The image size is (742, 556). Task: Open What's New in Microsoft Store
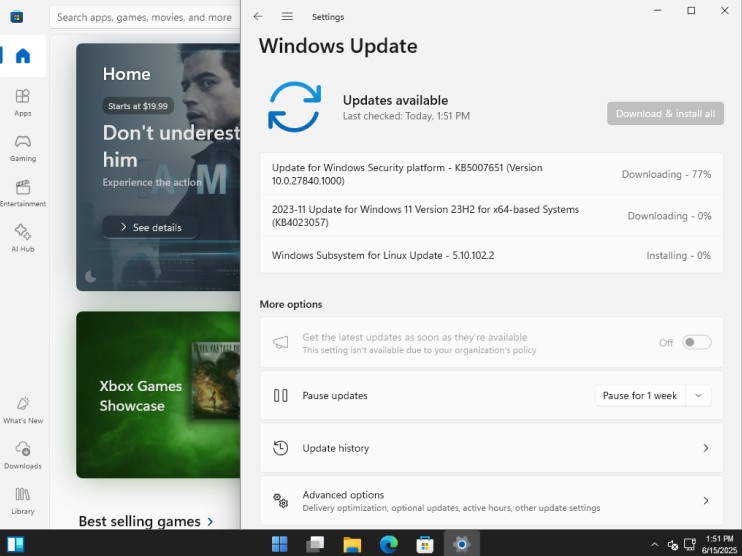tap(23, 410)
